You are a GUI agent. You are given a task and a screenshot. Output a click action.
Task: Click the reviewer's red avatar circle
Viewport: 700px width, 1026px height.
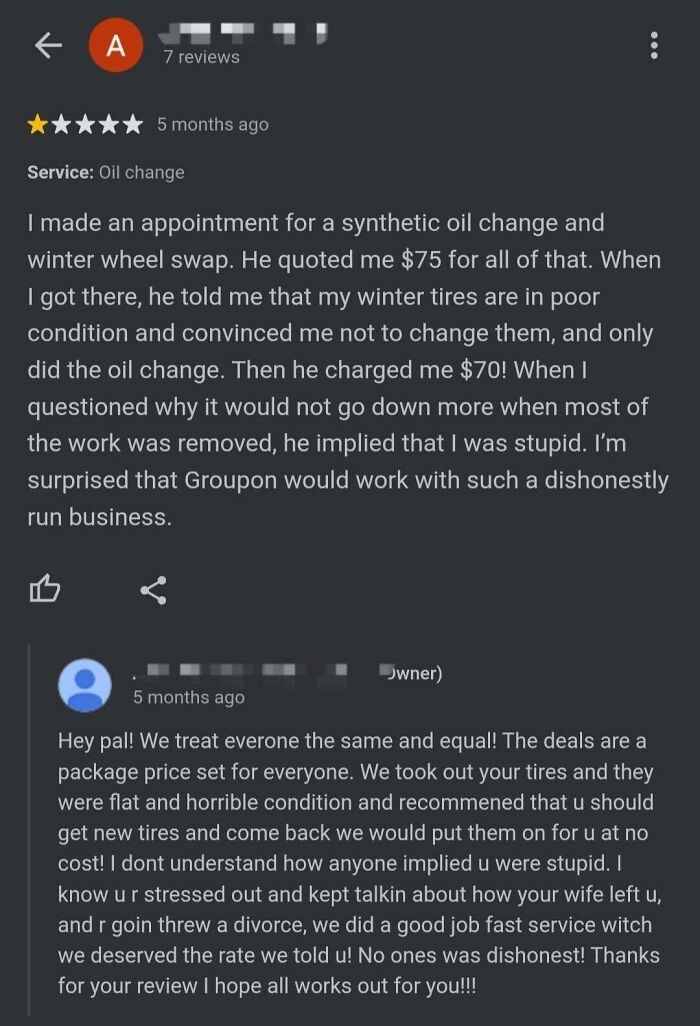pyautogui.click(x=113, y=44)
